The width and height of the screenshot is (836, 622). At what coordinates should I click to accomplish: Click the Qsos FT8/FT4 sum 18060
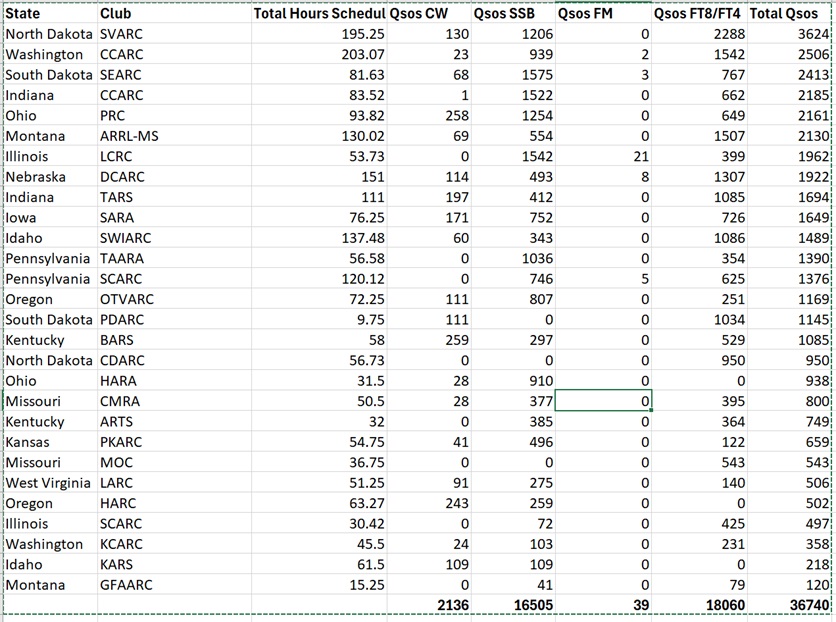700,605
